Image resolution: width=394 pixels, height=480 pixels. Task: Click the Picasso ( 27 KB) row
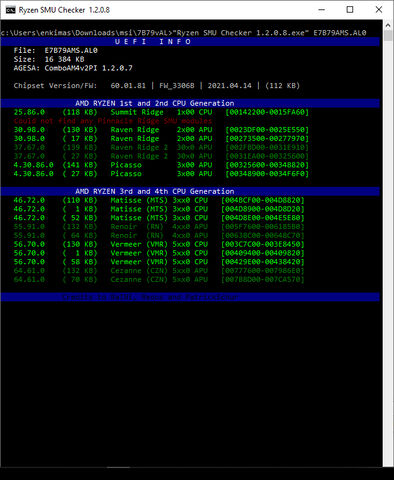pos(161,174)
